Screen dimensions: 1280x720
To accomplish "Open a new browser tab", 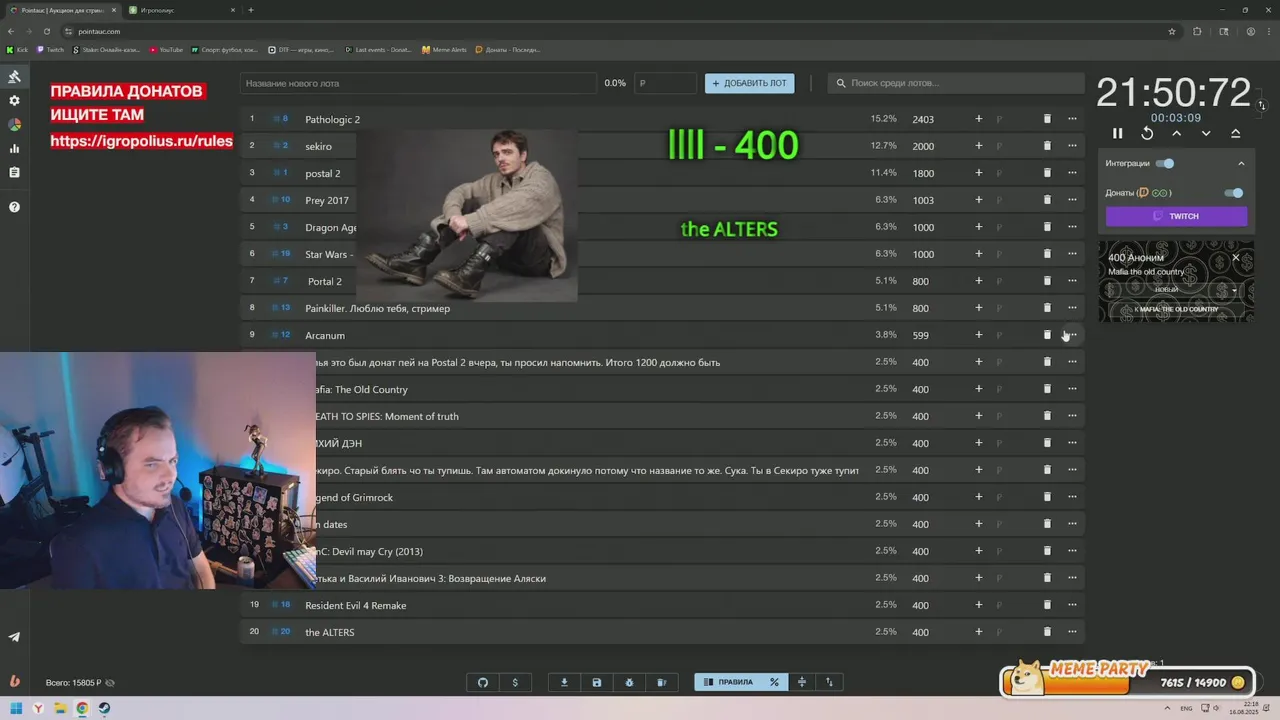I will point(251,10).
